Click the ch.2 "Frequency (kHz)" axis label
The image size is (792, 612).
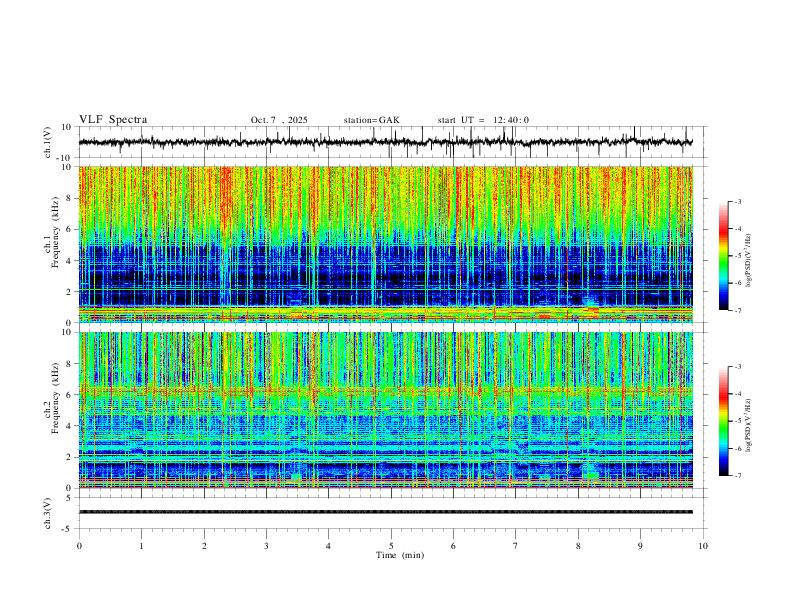(55, 398)
